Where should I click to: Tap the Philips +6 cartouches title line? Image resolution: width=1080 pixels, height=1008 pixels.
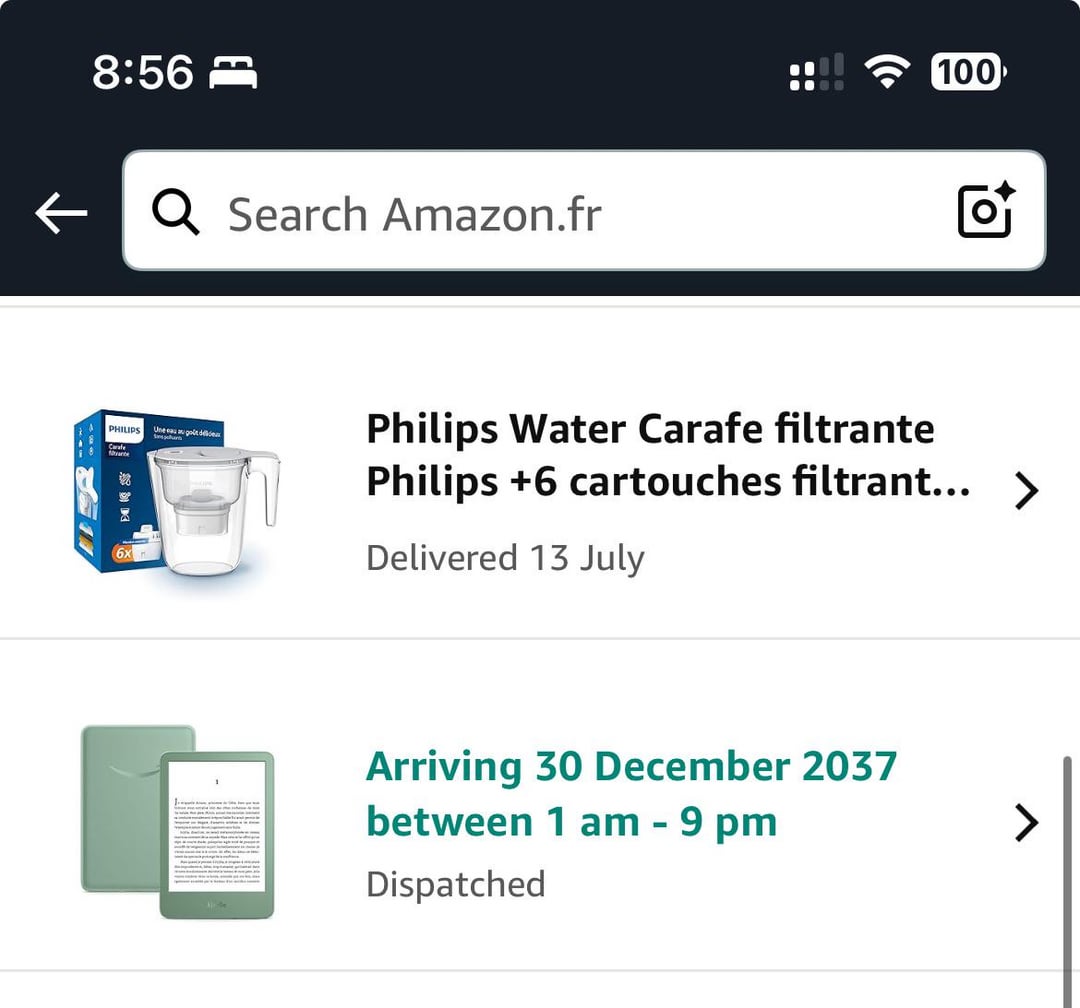668,483
